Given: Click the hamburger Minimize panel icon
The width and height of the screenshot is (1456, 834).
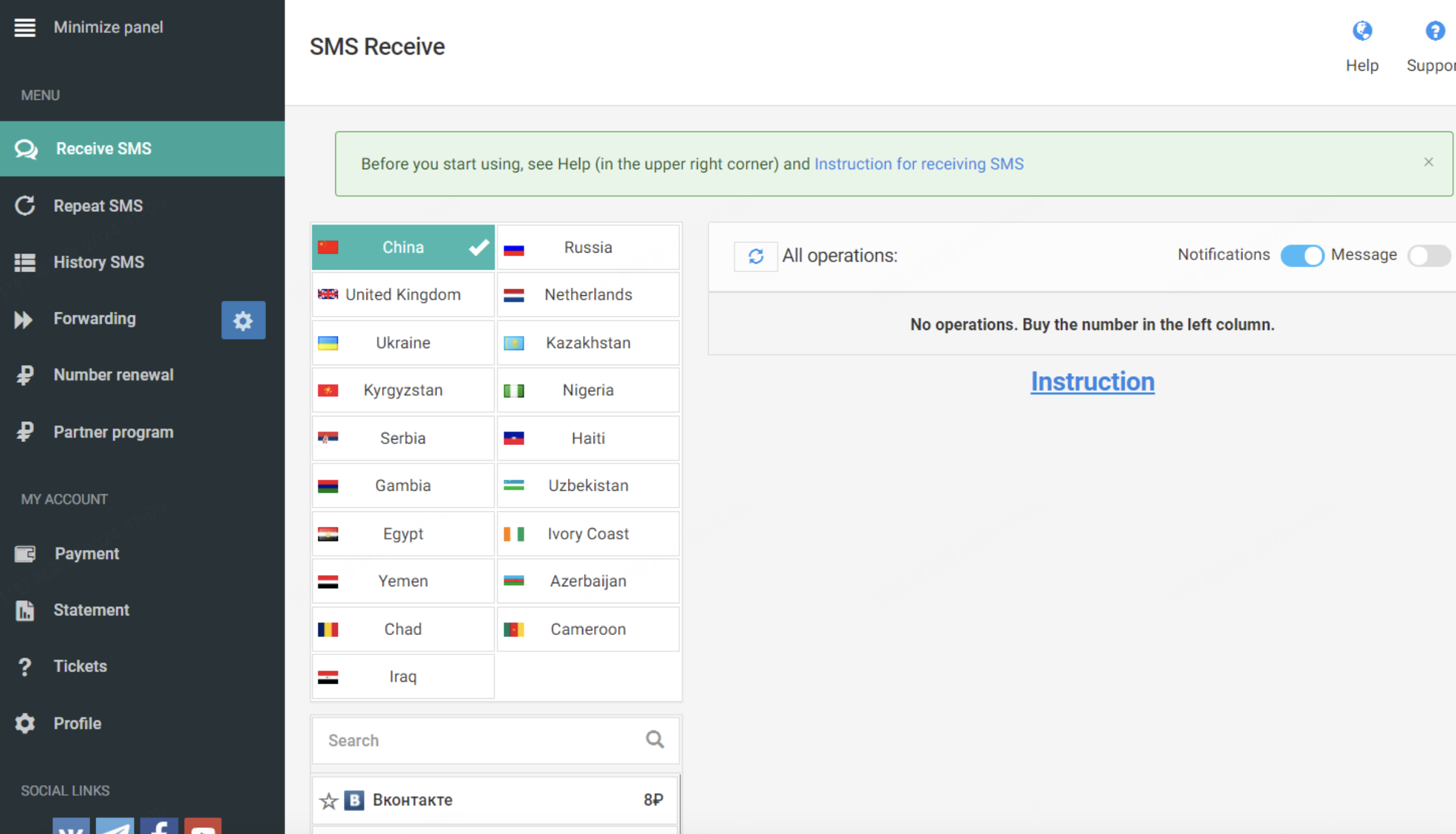Looking at the screenshot, I should click(x=25, y=27).
